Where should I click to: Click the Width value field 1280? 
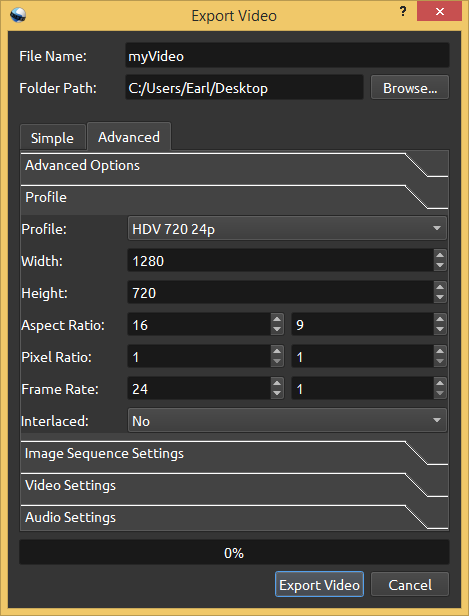[x=280, y=261]
